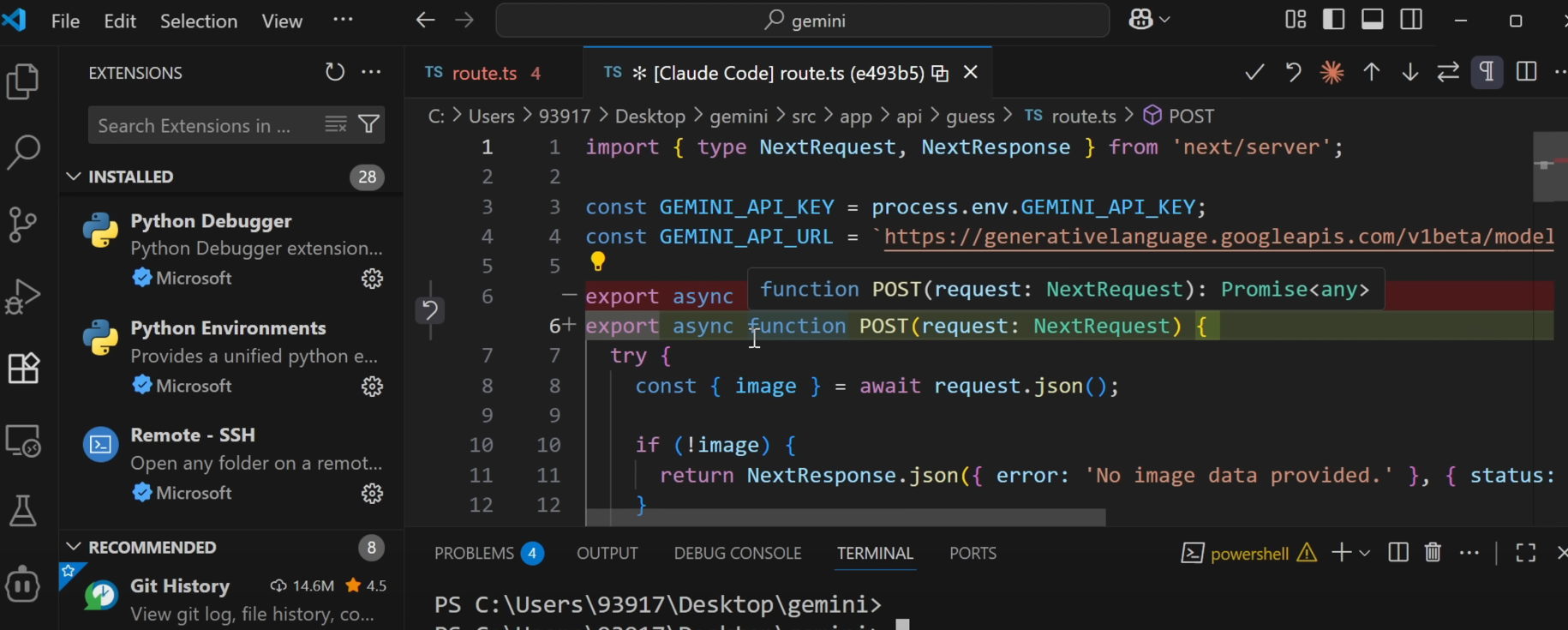Open the Explorer view in activity bar
The height and width of the screenshot is (630, 1568).
23,82
